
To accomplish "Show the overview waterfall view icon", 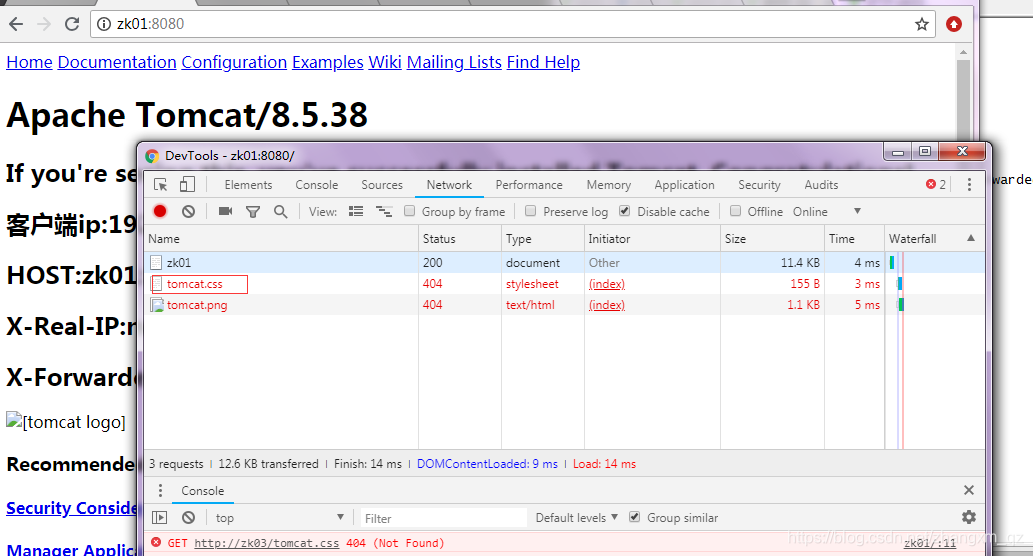I will [x=383, y=211].
